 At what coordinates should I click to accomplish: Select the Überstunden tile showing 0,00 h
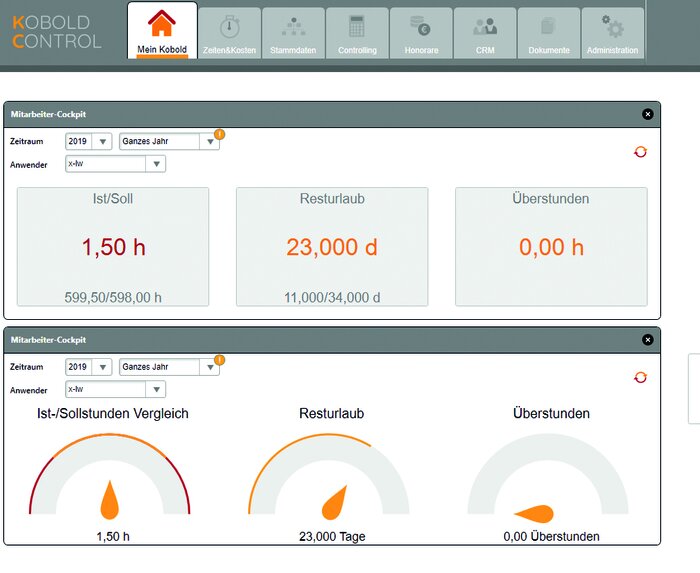551,247
